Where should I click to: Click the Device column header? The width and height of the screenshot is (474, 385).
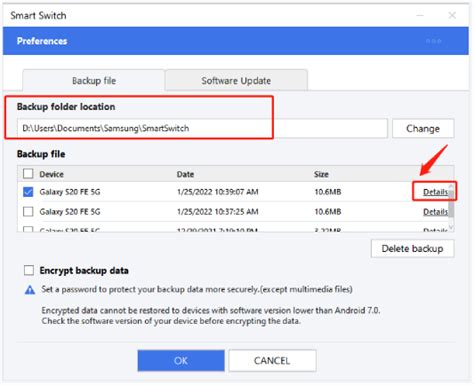point(51,174)
